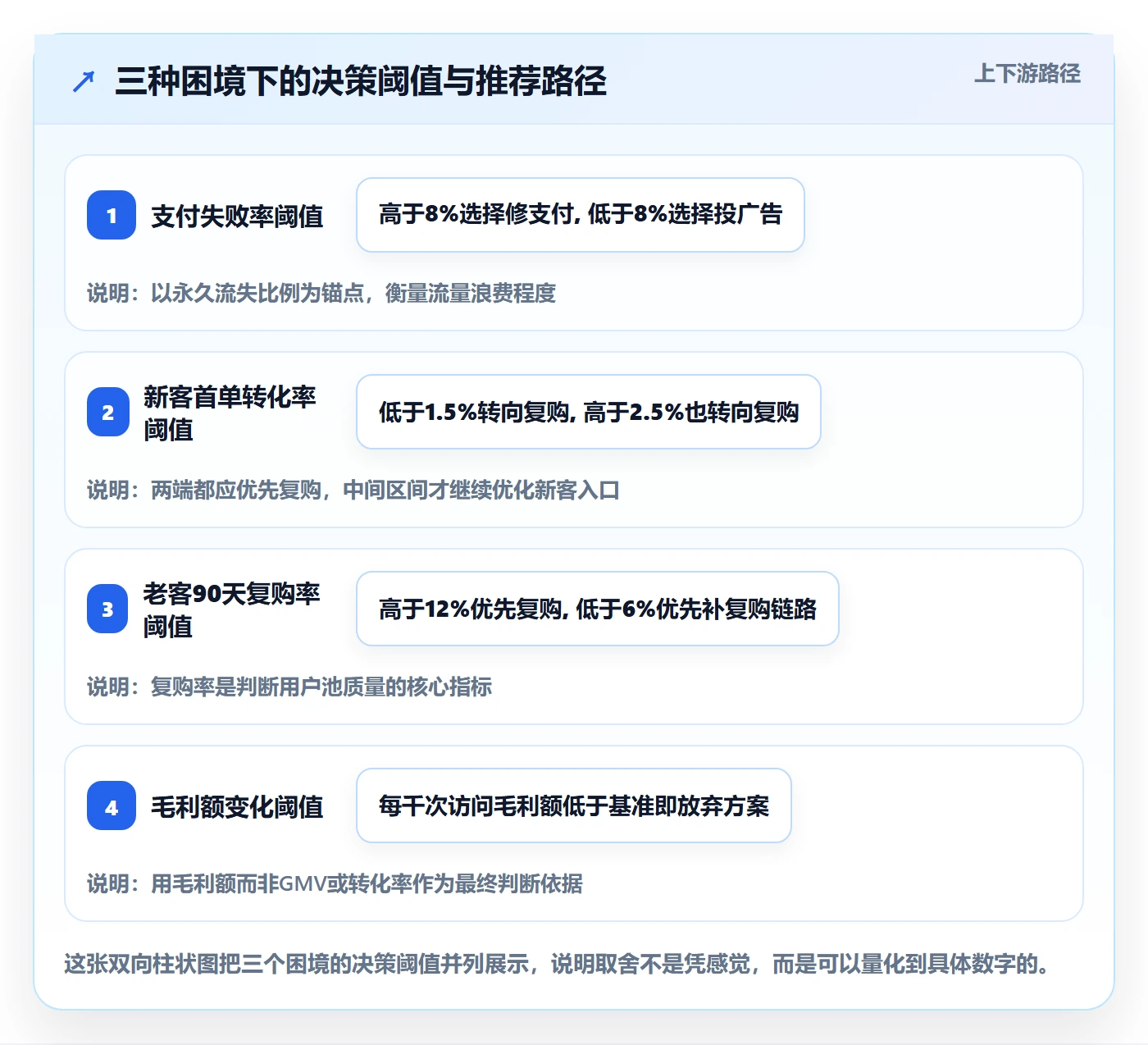Click the 支付失败率阈值 label
This screenshot has height=1045, width=1148.
(237, 217)
